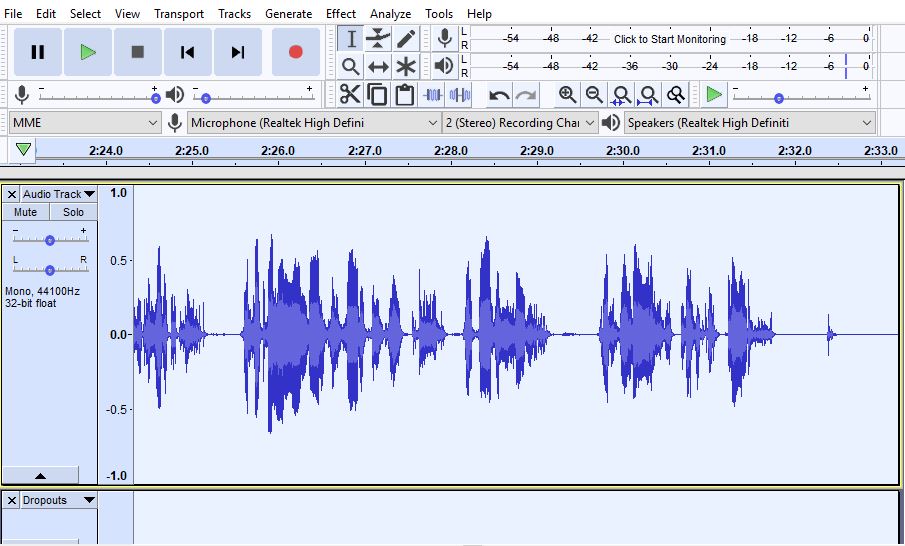The height and width of the screenshot is (546, 905).
Task: Click the green timeline pin triangle
Action: click(23, 150)
